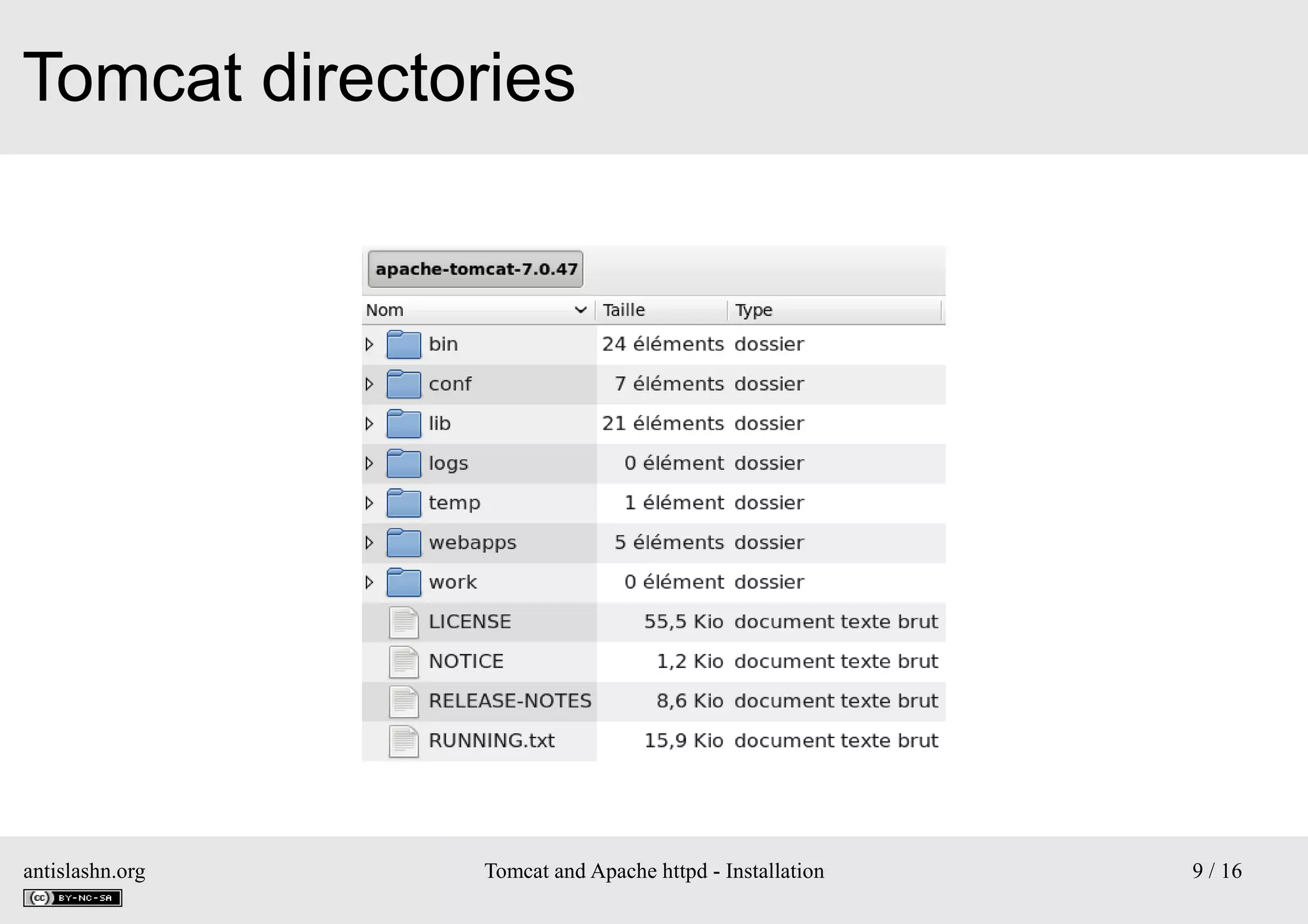Click the 1 élément size cell
The height and width of the screenshot is (924, 1308).
[x=674, y=503]
